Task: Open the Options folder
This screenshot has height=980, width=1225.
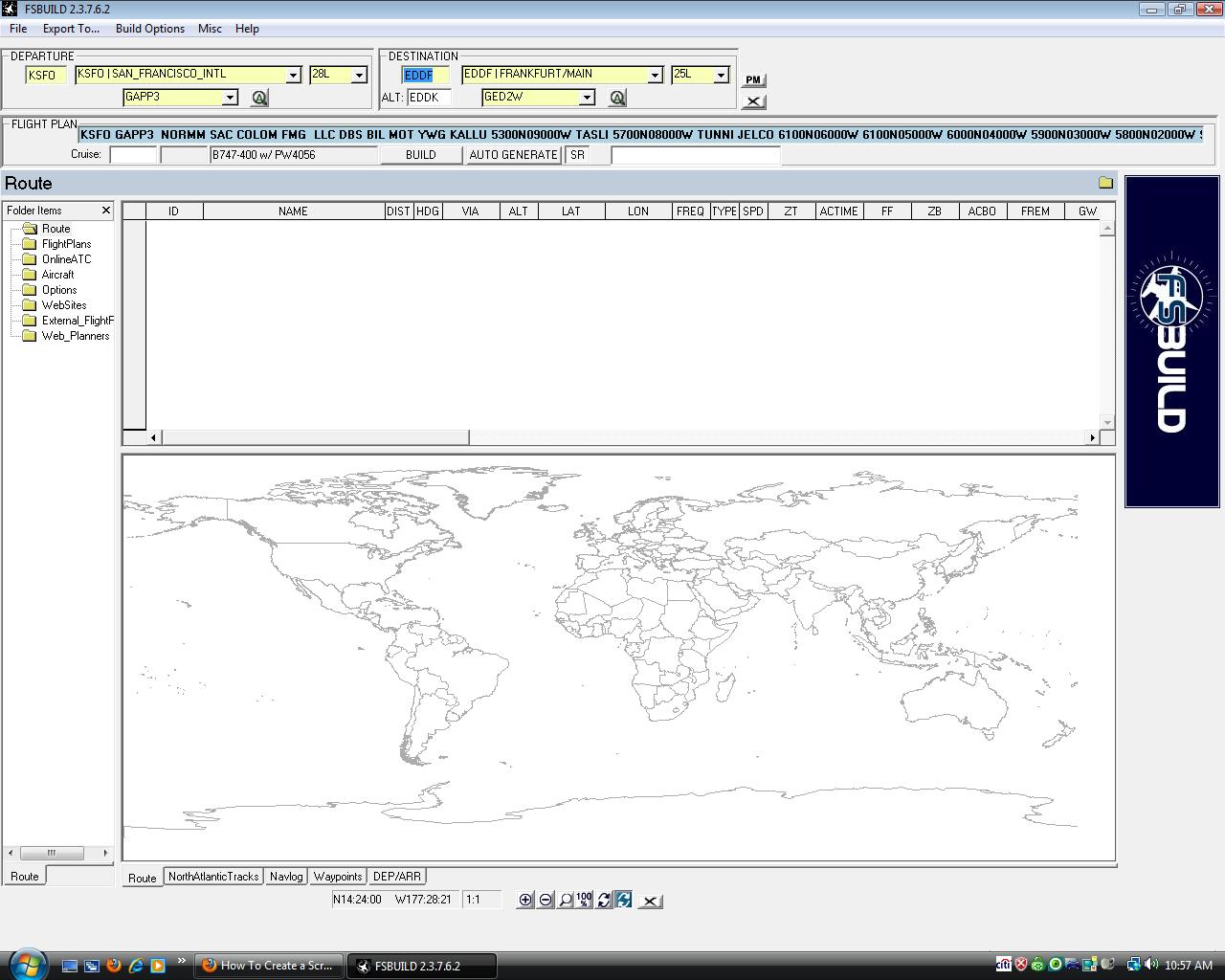Action: click(x=58, y=290)
